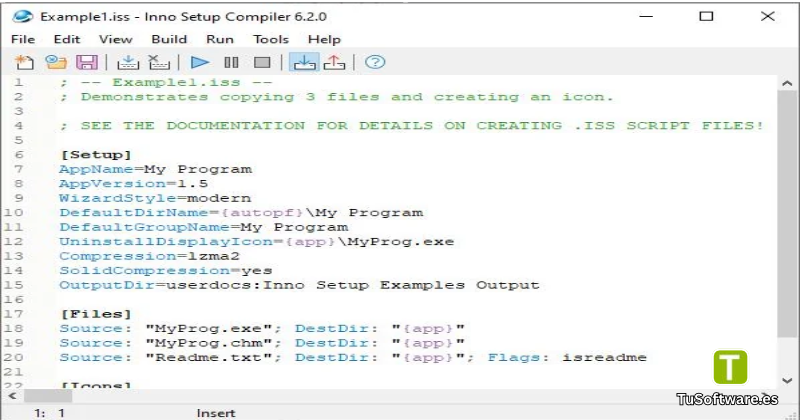
Task: Click the Insert mode status bar indicator
Action: [x=216, y=413]
